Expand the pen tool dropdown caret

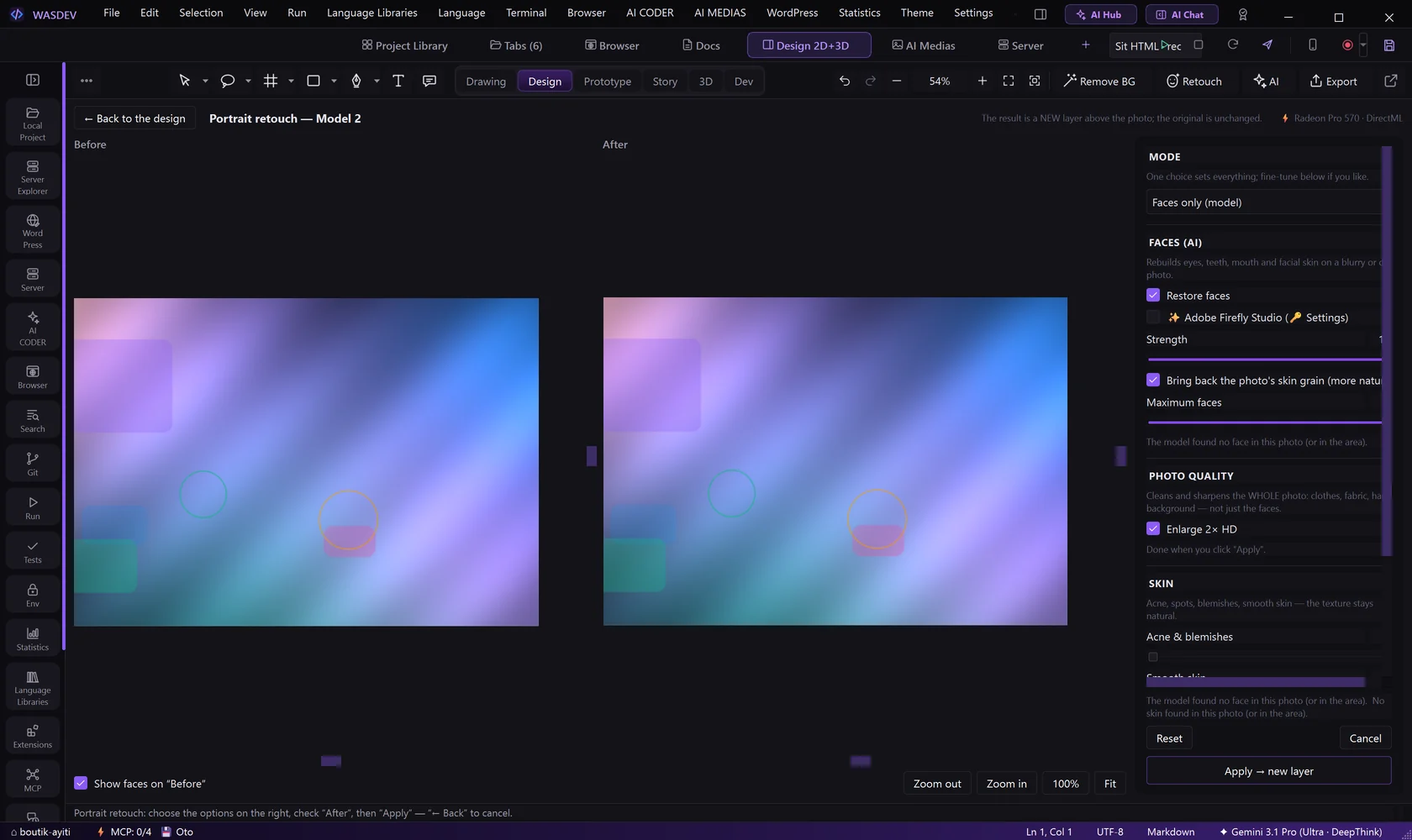click(377, 81)
